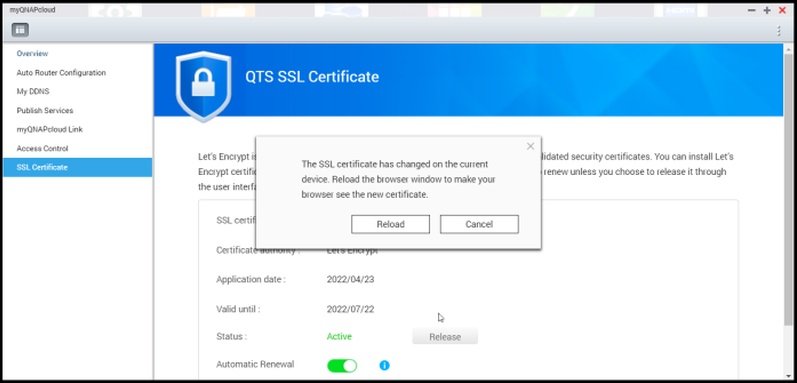Open the three-dot more options menu
797x383 pixels.
pos(778,30)
